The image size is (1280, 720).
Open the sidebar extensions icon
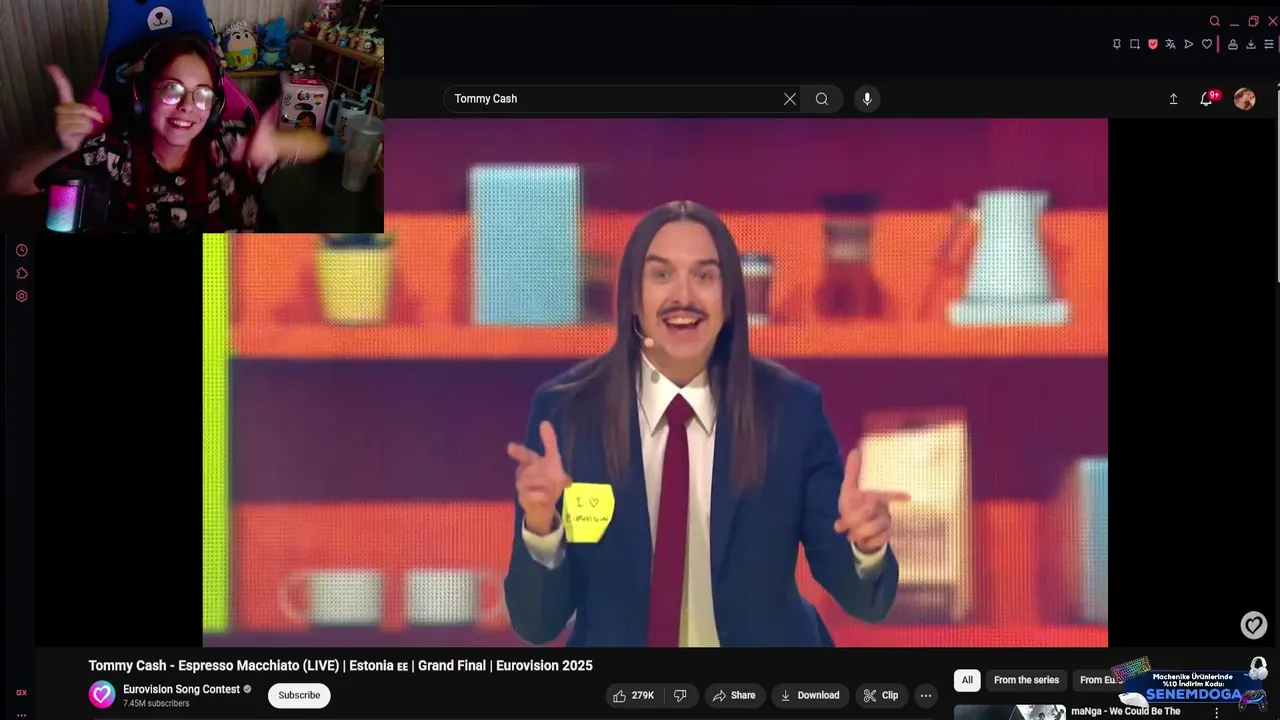point(21,273)
